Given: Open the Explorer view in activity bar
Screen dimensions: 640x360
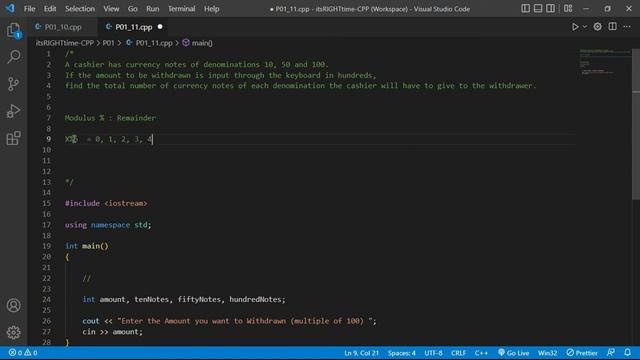Looking at the screenshot, I should coord(13,31).
